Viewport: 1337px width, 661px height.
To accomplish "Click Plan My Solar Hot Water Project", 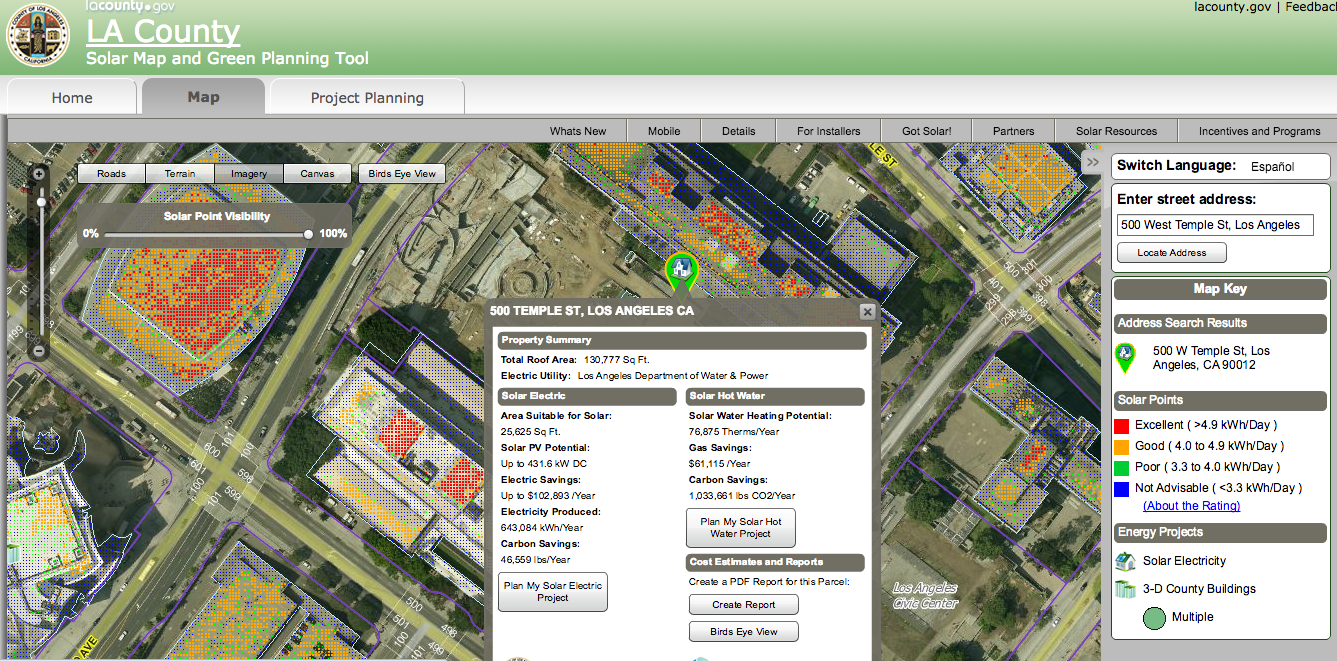I will [x=741, y=527].
